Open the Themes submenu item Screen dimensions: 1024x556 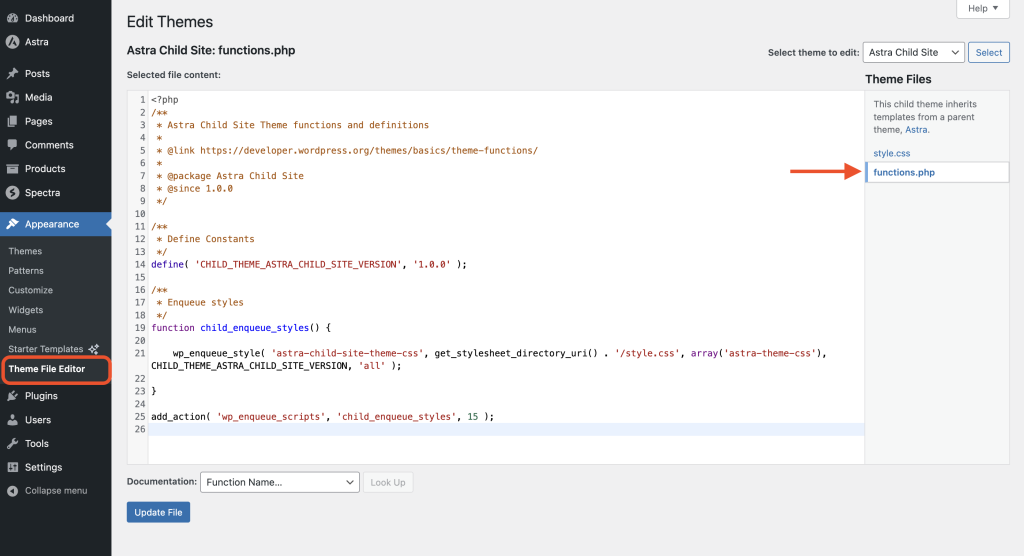25,251
